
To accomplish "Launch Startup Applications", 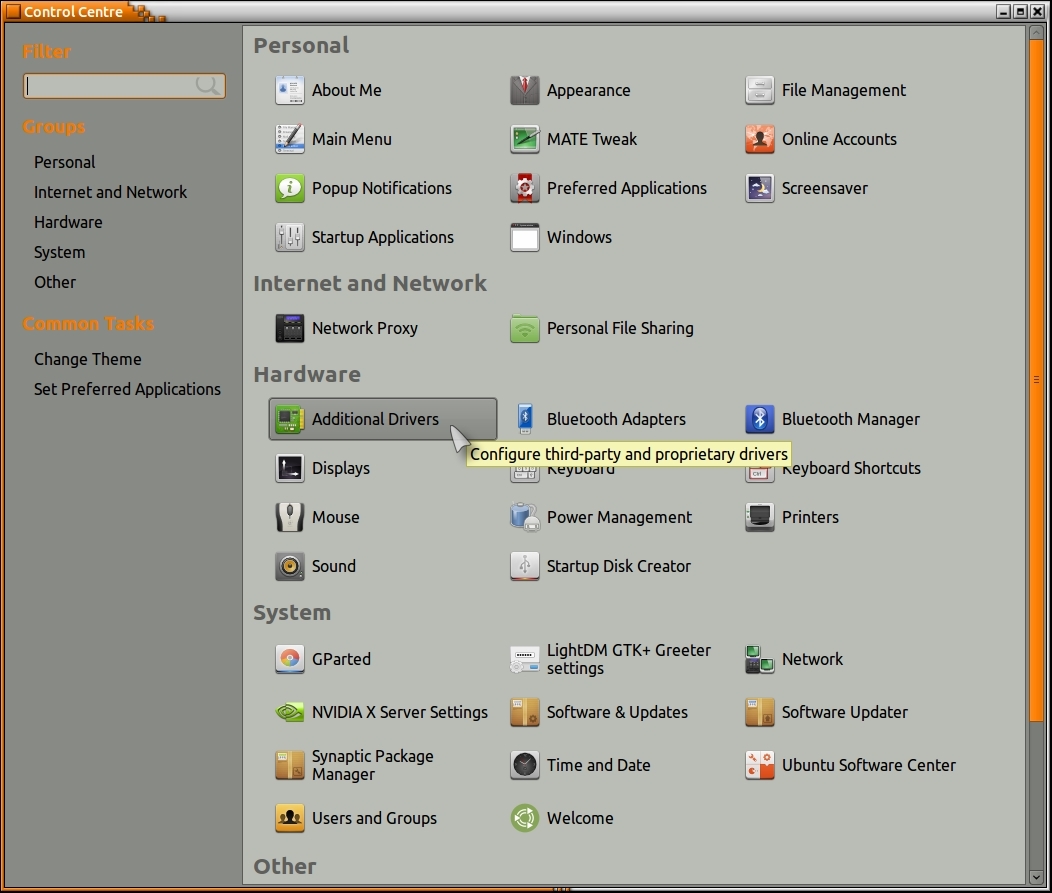I will pyautogui.click(x=365, y=237).
